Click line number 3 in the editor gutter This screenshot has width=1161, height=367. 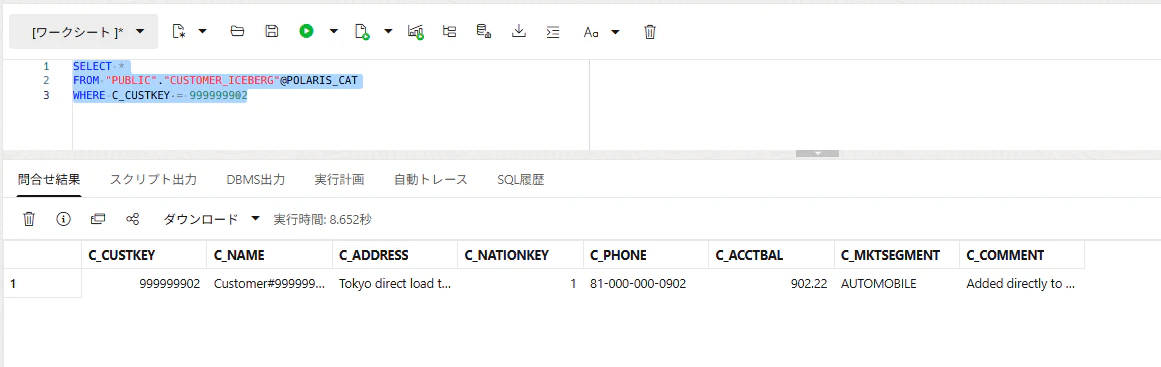tap(46, 95)
